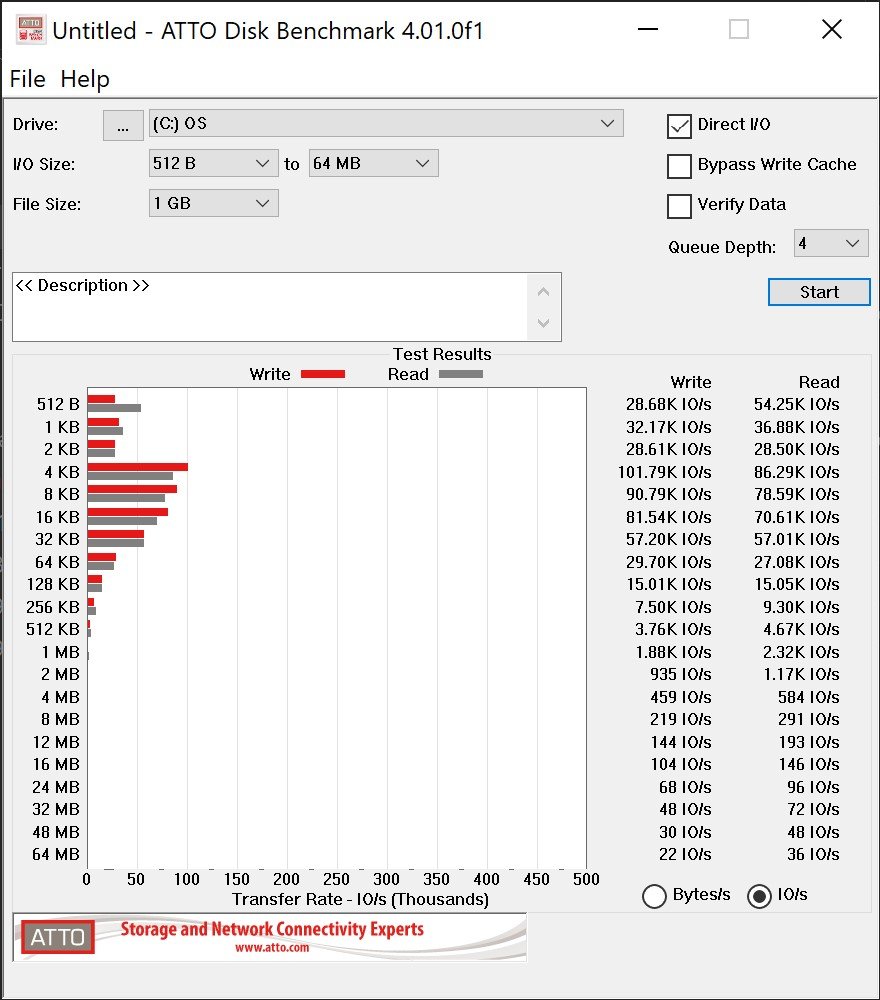This screenshot has height=1000, width=880.
Task: Click the 584 IO/s read value
Action: [x=809, y=697]
